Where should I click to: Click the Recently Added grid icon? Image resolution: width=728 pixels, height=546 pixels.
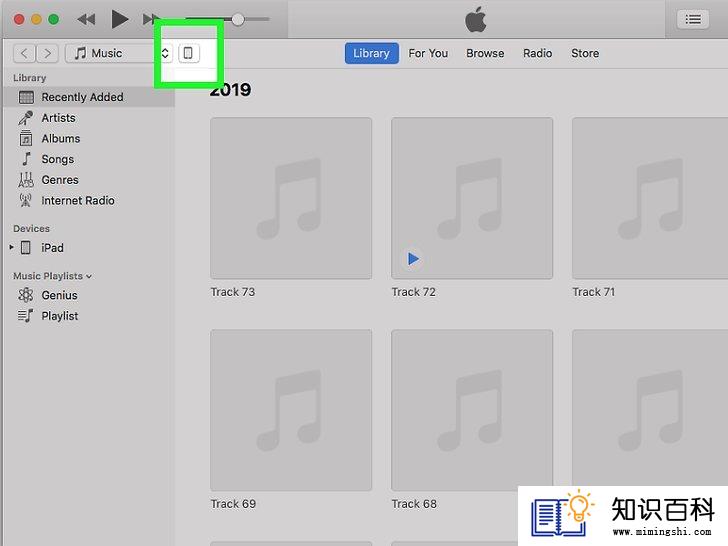(x=26, y=97)
